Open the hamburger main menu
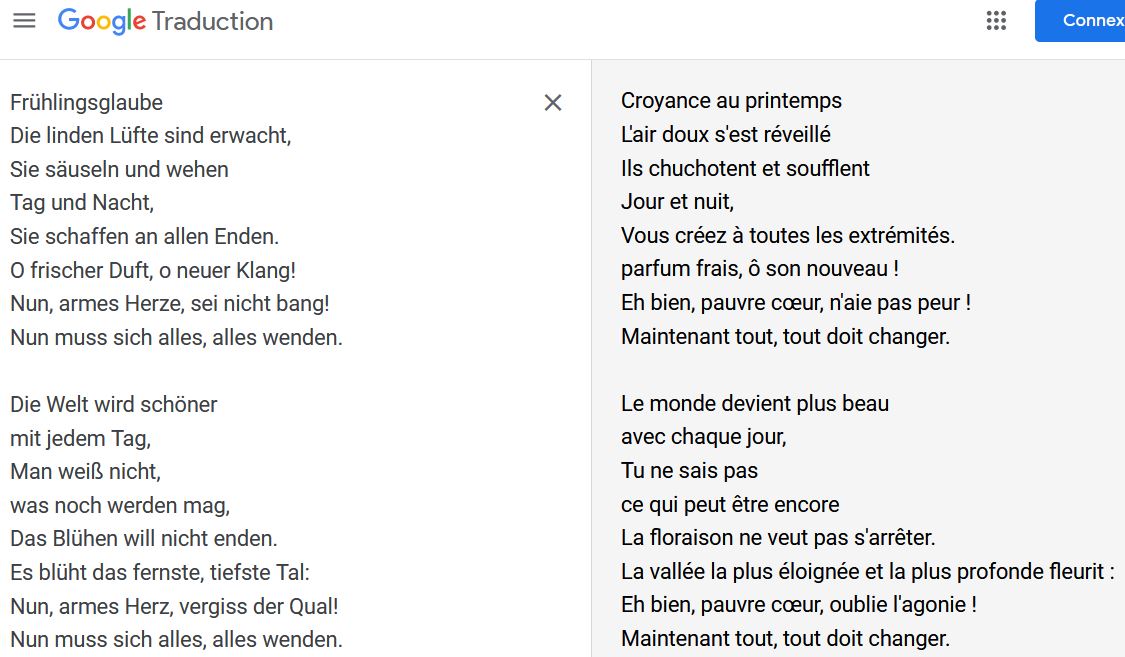The image size is (1125, 657). pyautogui.click(x=24, y=21)
